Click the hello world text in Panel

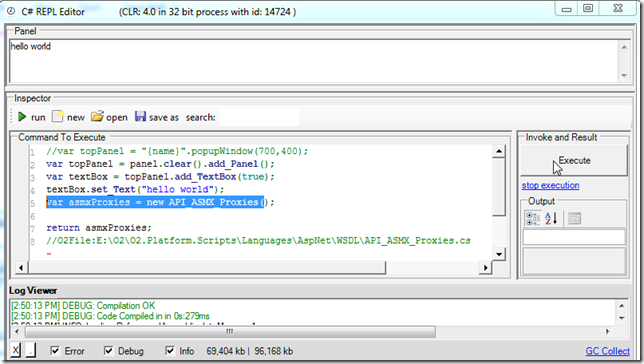(x=31, y=46)
